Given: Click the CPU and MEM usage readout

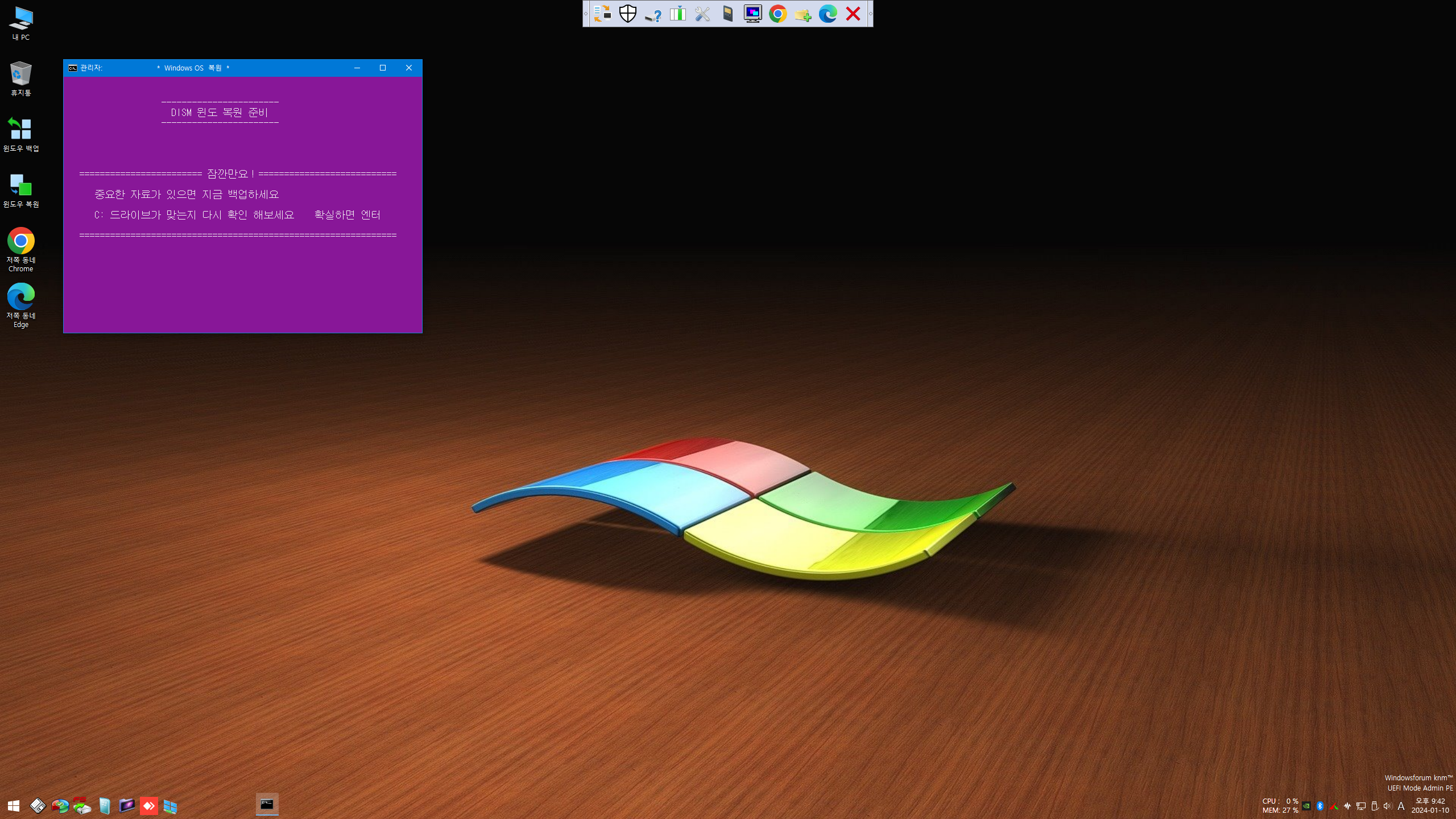Looking at the screenshot, I should click(1280, 805).
